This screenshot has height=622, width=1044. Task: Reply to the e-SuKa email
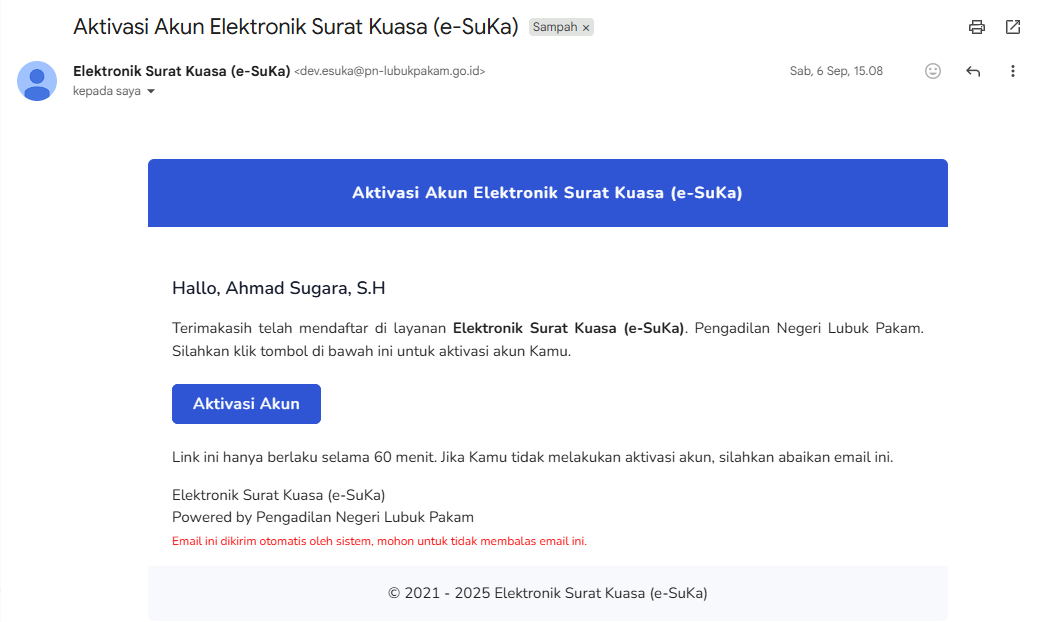tap(973, 71)
